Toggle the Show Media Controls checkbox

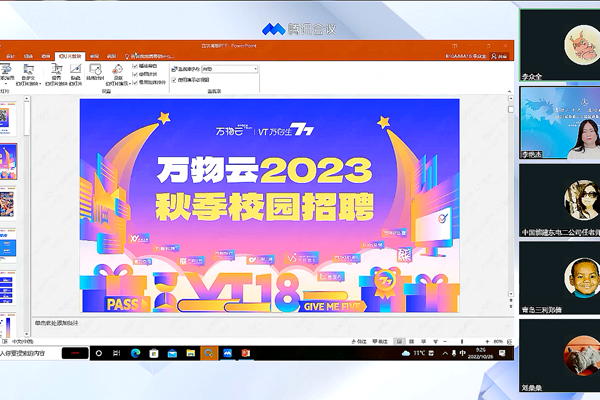(x=136, y=80)
